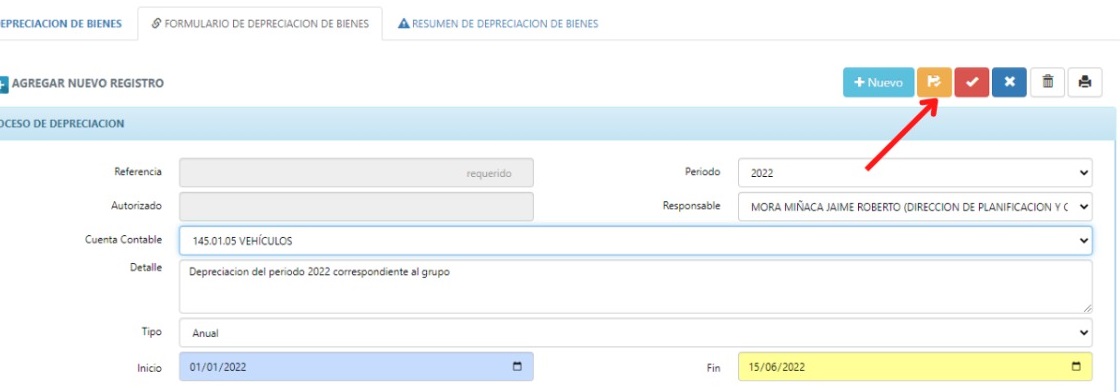1120x392 pixels.
Task: Click warning triangle icon on Resumen tab
Action: 404,24
